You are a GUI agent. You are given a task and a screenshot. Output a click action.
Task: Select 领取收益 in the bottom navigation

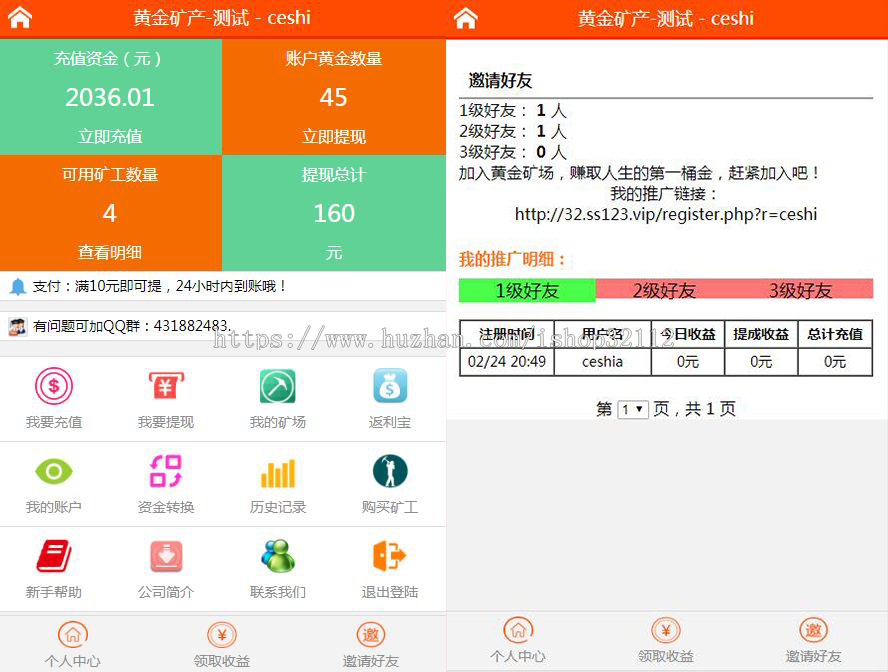[x=221, y=643]
